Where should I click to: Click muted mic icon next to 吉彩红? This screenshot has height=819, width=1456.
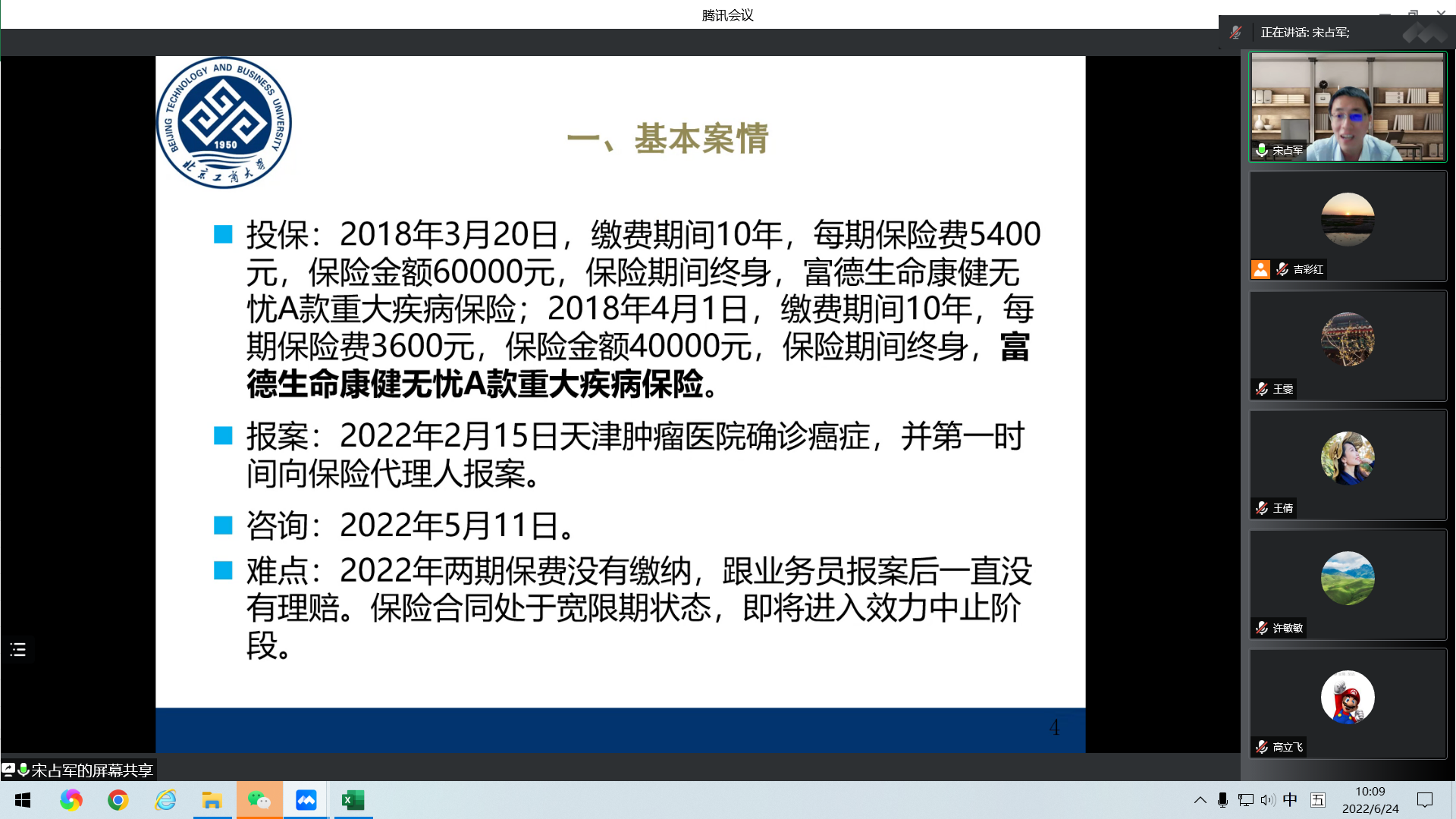pos(1282,269)
